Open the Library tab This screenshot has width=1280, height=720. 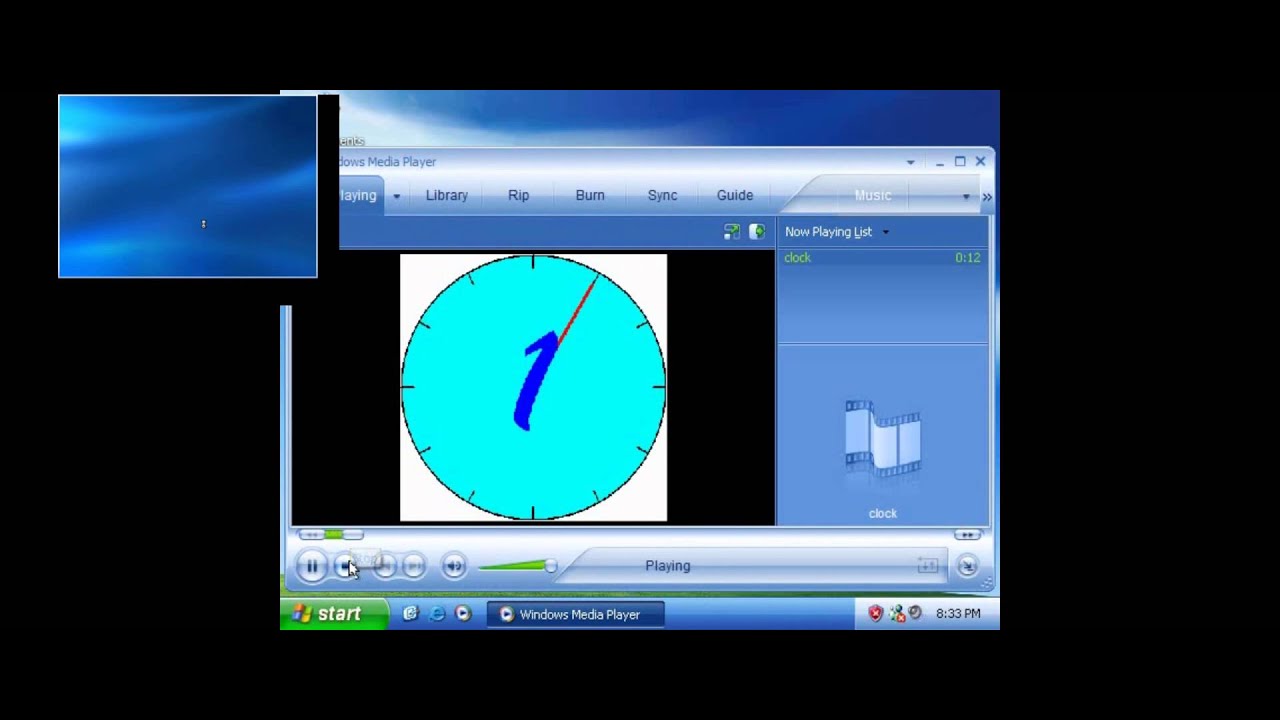(x=447, y=195)
